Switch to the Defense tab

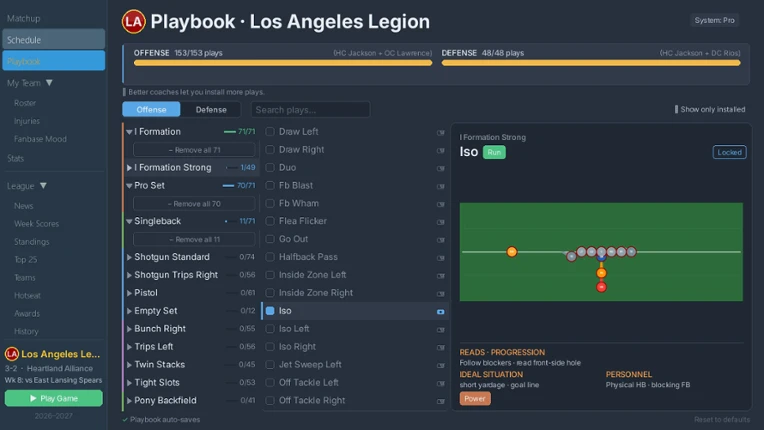click(x=211, y=110)
